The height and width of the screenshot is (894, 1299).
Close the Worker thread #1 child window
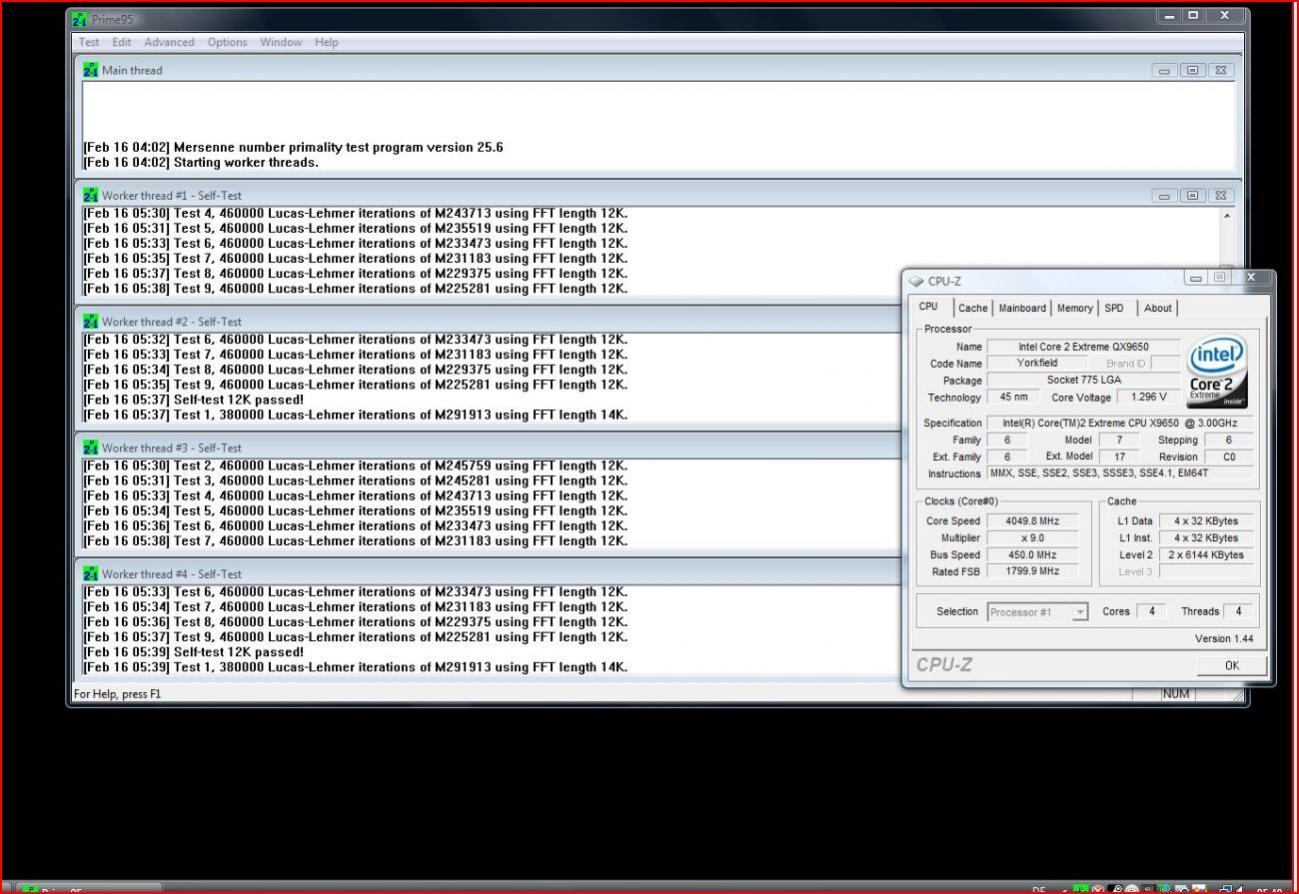point(1221,196)
